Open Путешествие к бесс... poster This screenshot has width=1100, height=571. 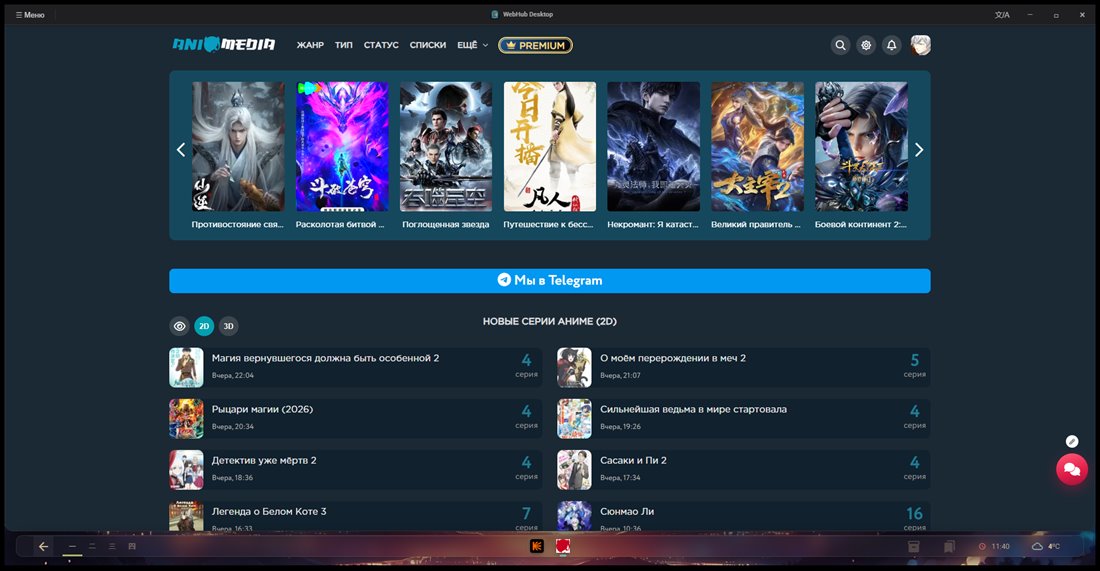[550, 147]
